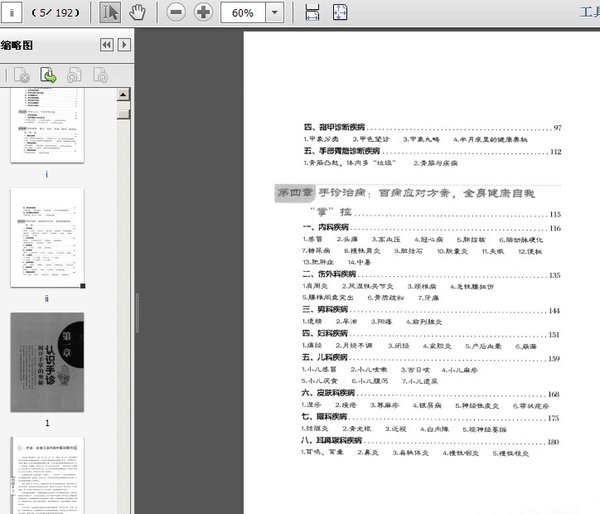
Task: Select the chapter cover page 1 thumbnail
Action: (47, 360)
